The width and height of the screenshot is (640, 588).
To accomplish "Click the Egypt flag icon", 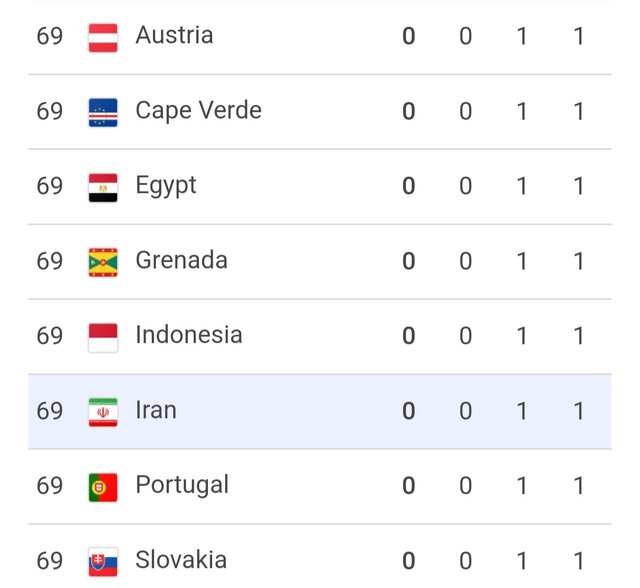I will click(103, 187).
